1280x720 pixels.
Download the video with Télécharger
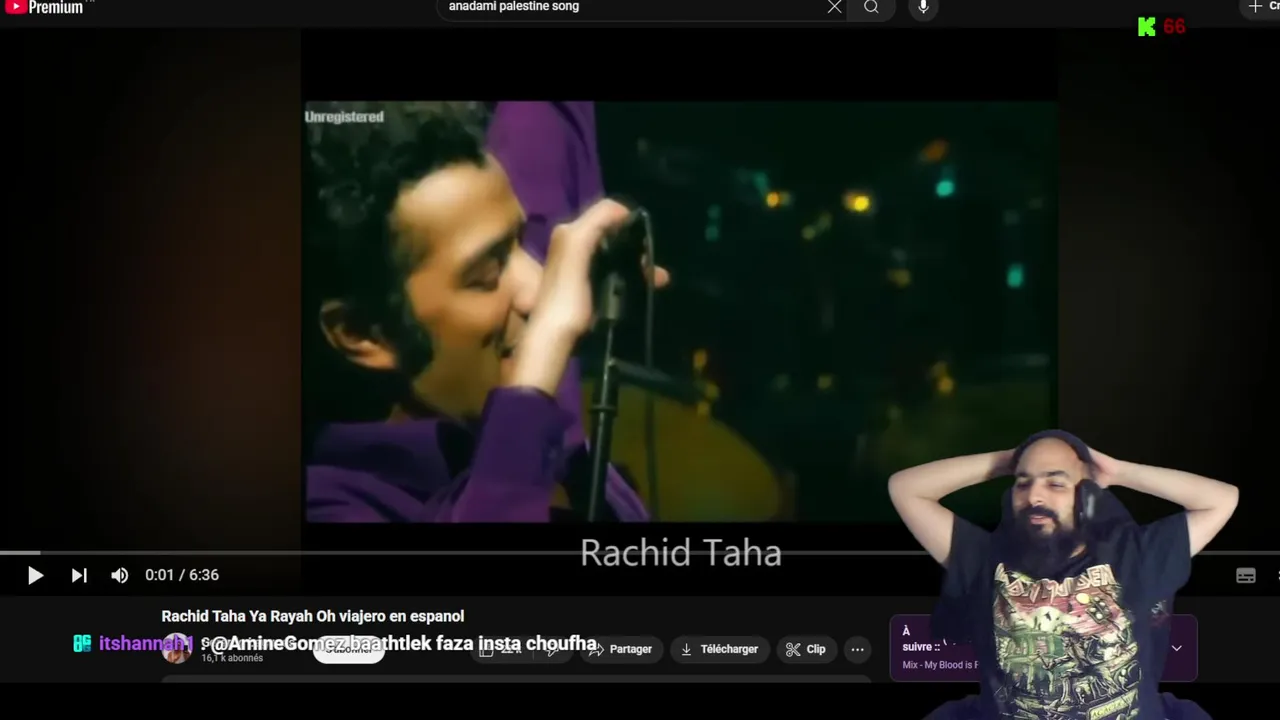[719, 649]
